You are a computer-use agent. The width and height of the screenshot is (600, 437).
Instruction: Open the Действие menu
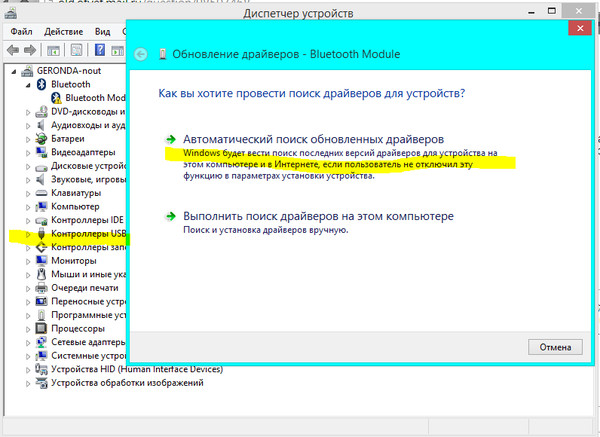(x=64, y=32)
